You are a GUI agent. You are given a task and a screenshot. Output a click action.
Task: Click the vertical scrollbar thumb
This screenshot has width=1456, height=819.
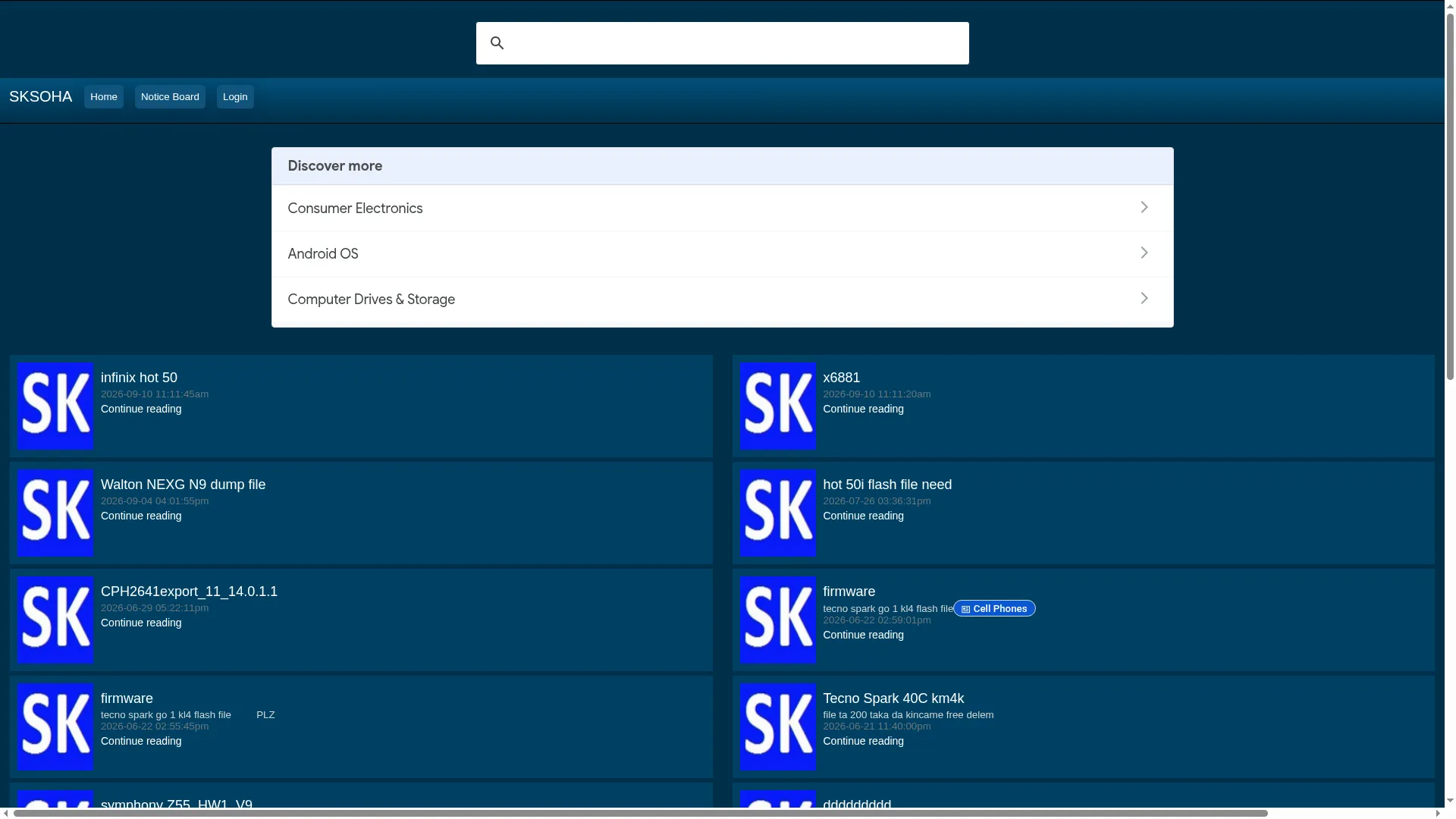click(1450, 197)
